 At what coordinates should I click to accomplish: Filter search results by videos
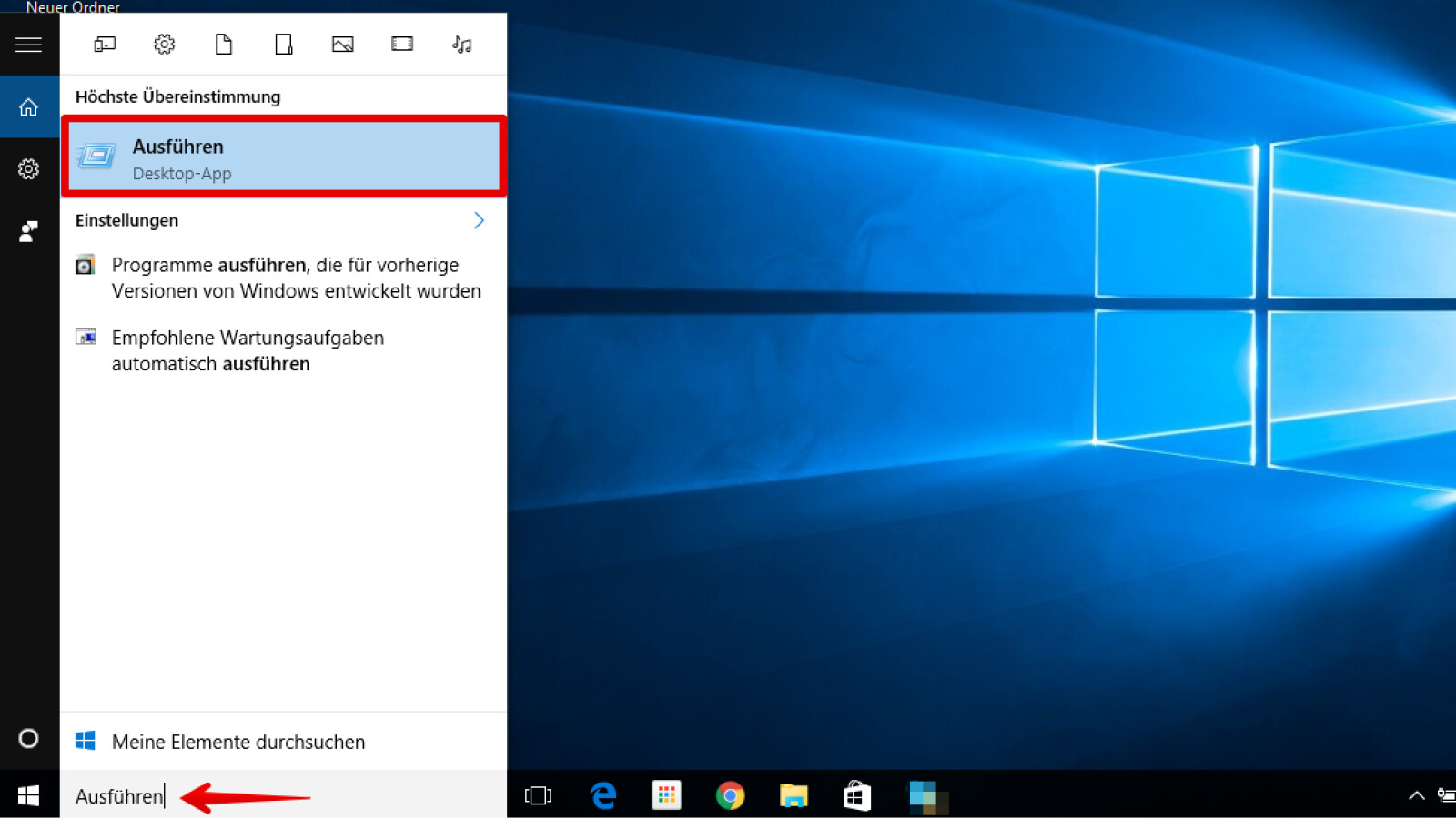(x=402, y=45)
